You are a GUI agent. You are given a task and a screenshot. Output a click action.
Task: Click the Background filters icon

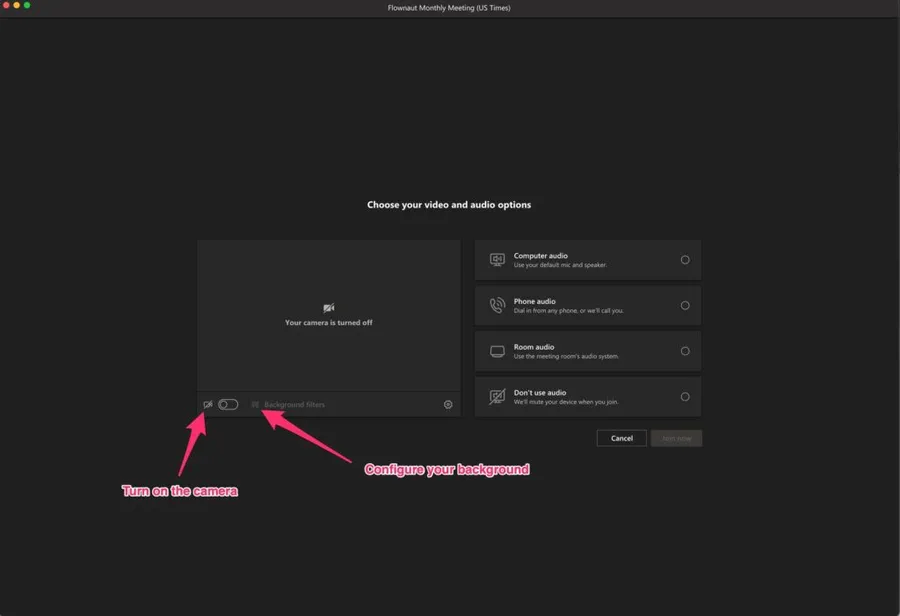click(256, 405)
